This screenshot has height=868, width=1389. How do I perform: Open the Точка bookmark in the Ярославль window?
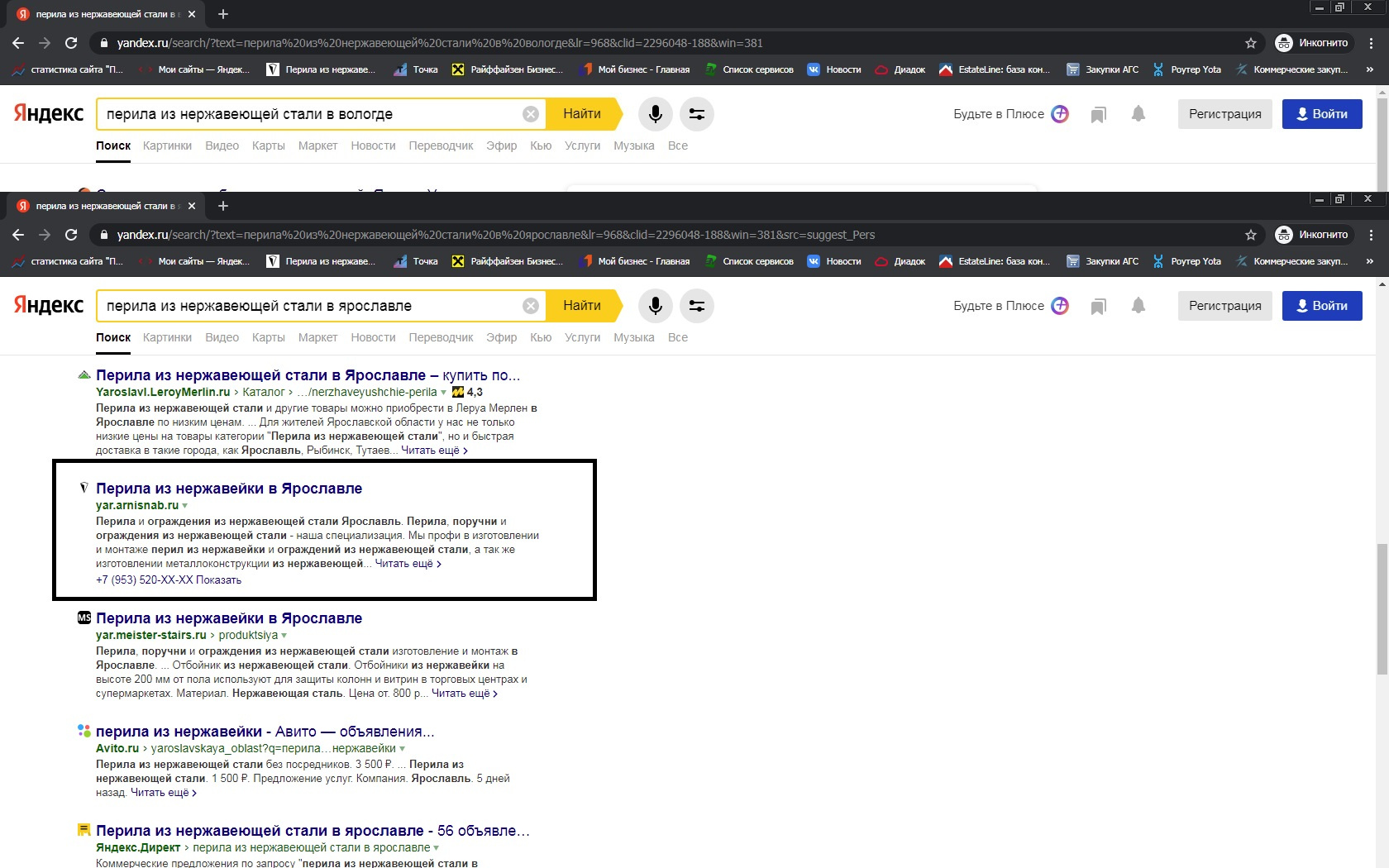tap(416, 261)
